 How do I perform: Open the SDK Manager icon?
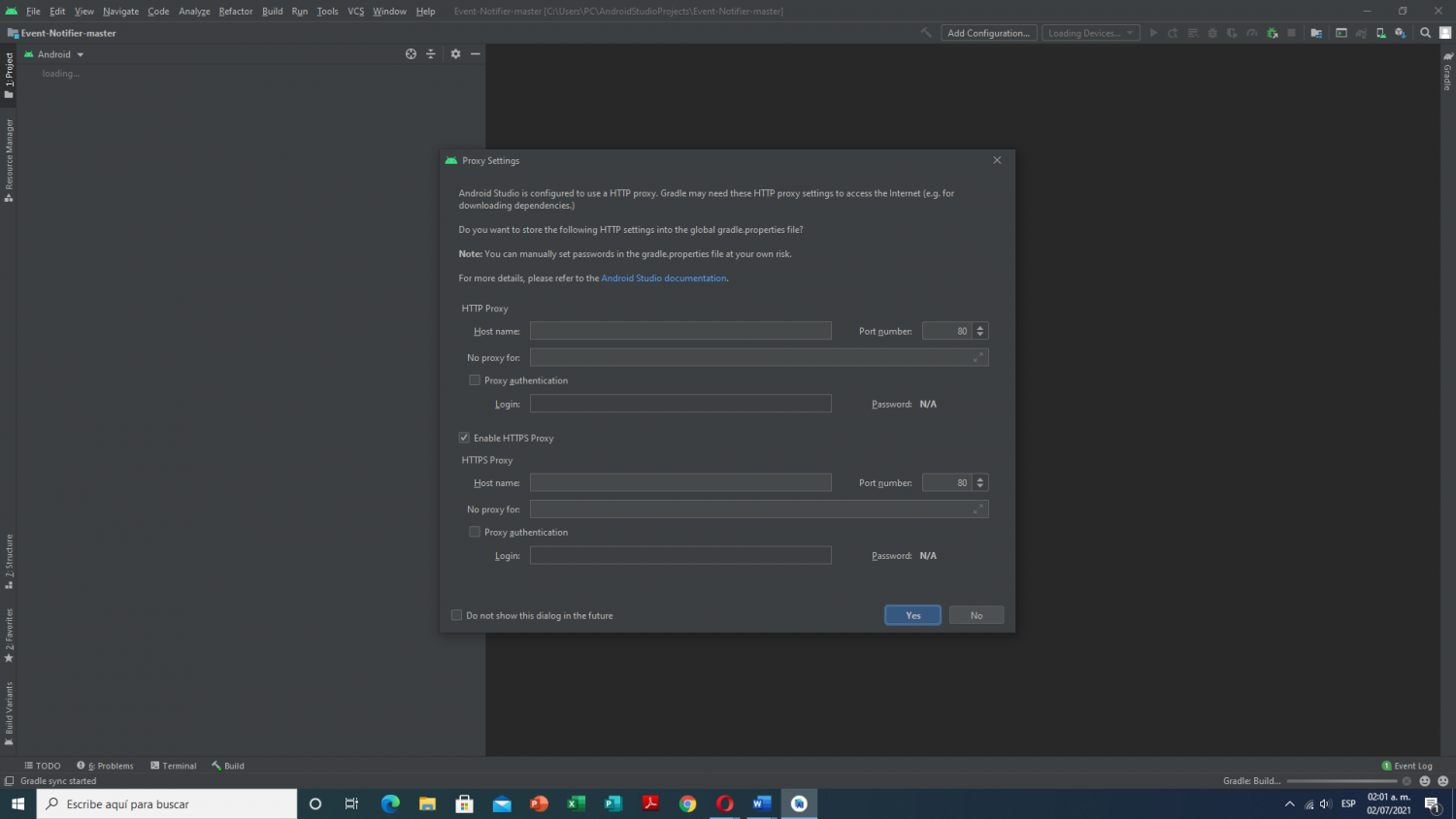coord(1400,33)
